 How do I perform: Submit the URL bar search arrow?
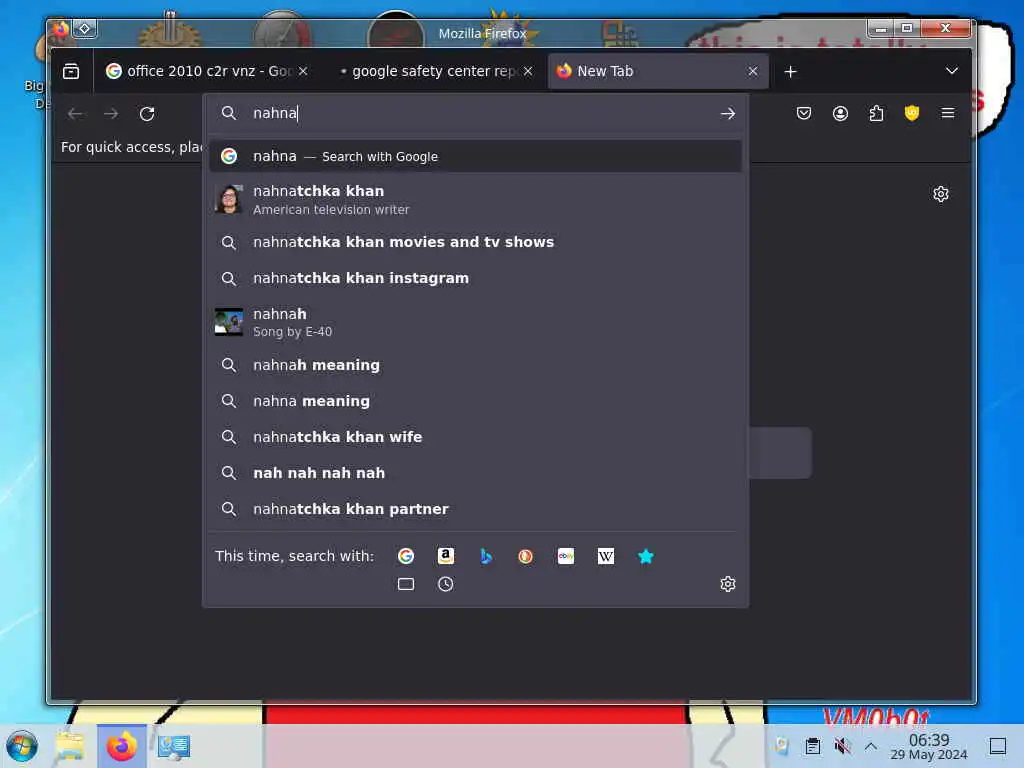pos(728,114)
